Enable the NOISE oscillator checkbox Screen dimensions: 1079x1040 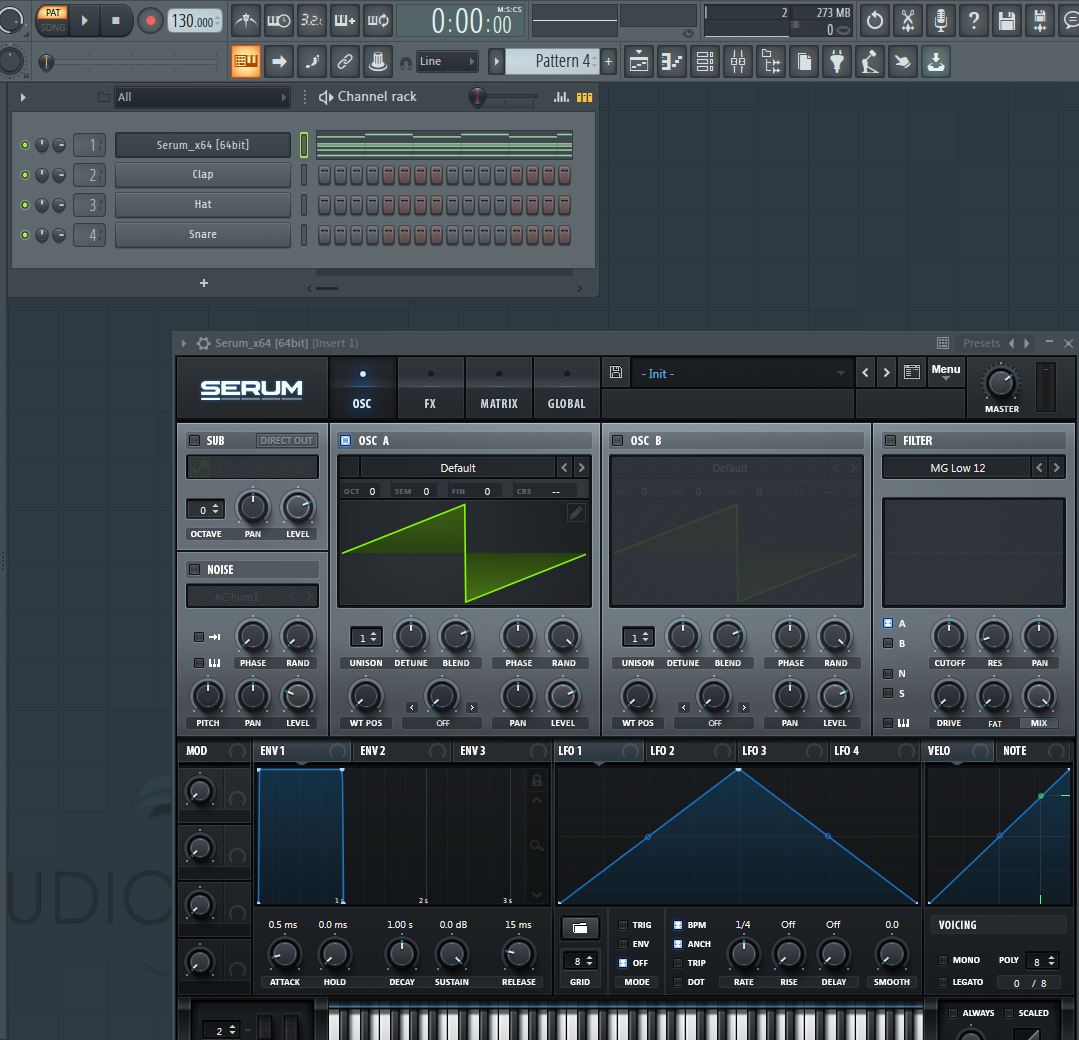195,569
